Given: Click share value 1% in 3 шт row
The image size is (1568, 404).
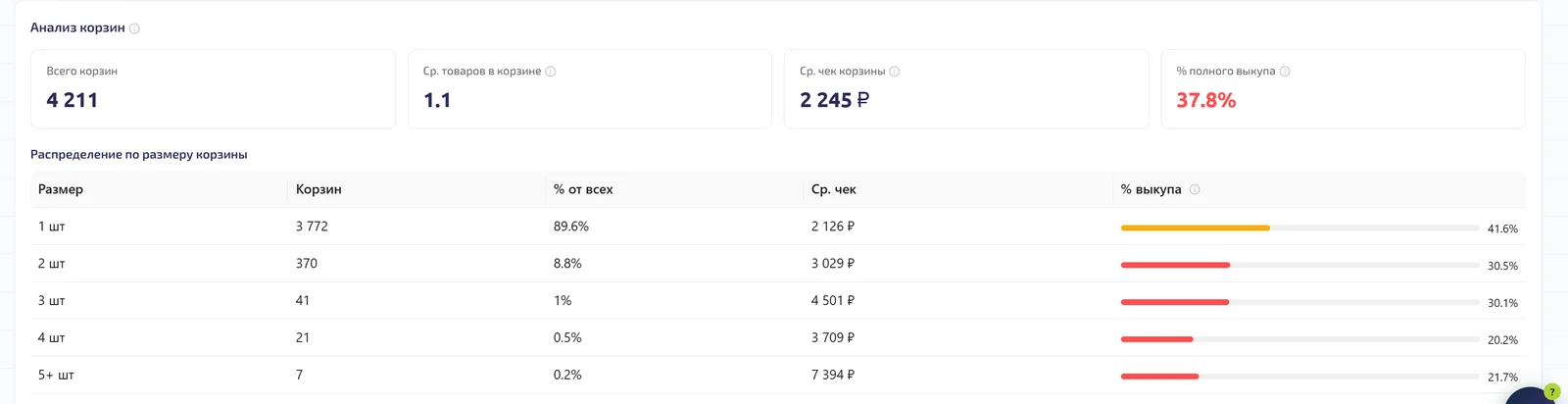Looking at the screenshot, I should (x=563, y=301).
